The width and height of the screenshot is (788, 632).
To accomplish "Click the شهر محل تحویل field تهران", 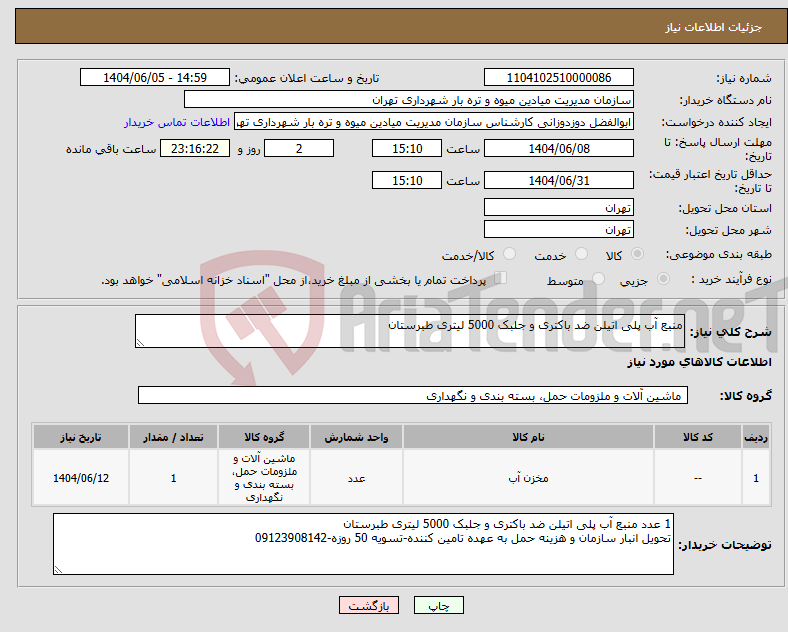I will (x=558, y=229).
